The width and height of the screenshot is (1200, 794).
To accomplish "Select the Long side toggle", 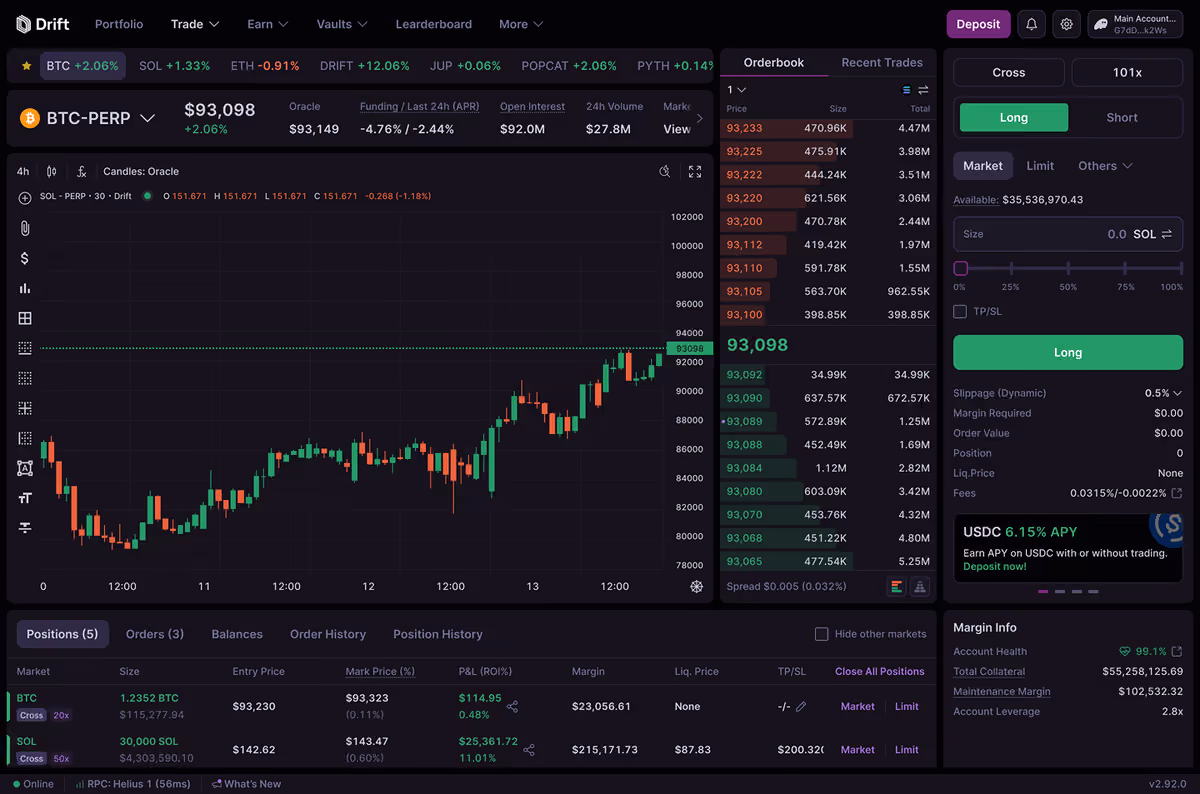I will [1014, 118].
